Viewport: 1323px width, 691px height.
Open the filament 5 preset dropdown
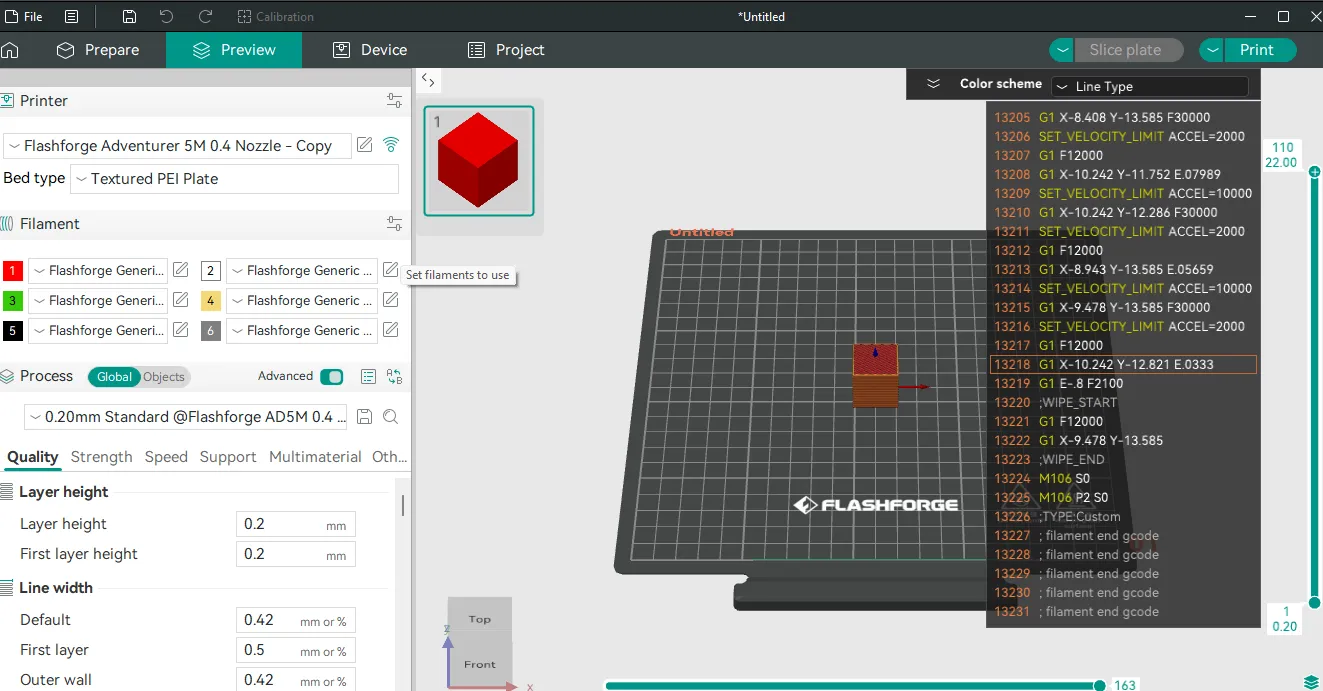[x=98, y=331]
